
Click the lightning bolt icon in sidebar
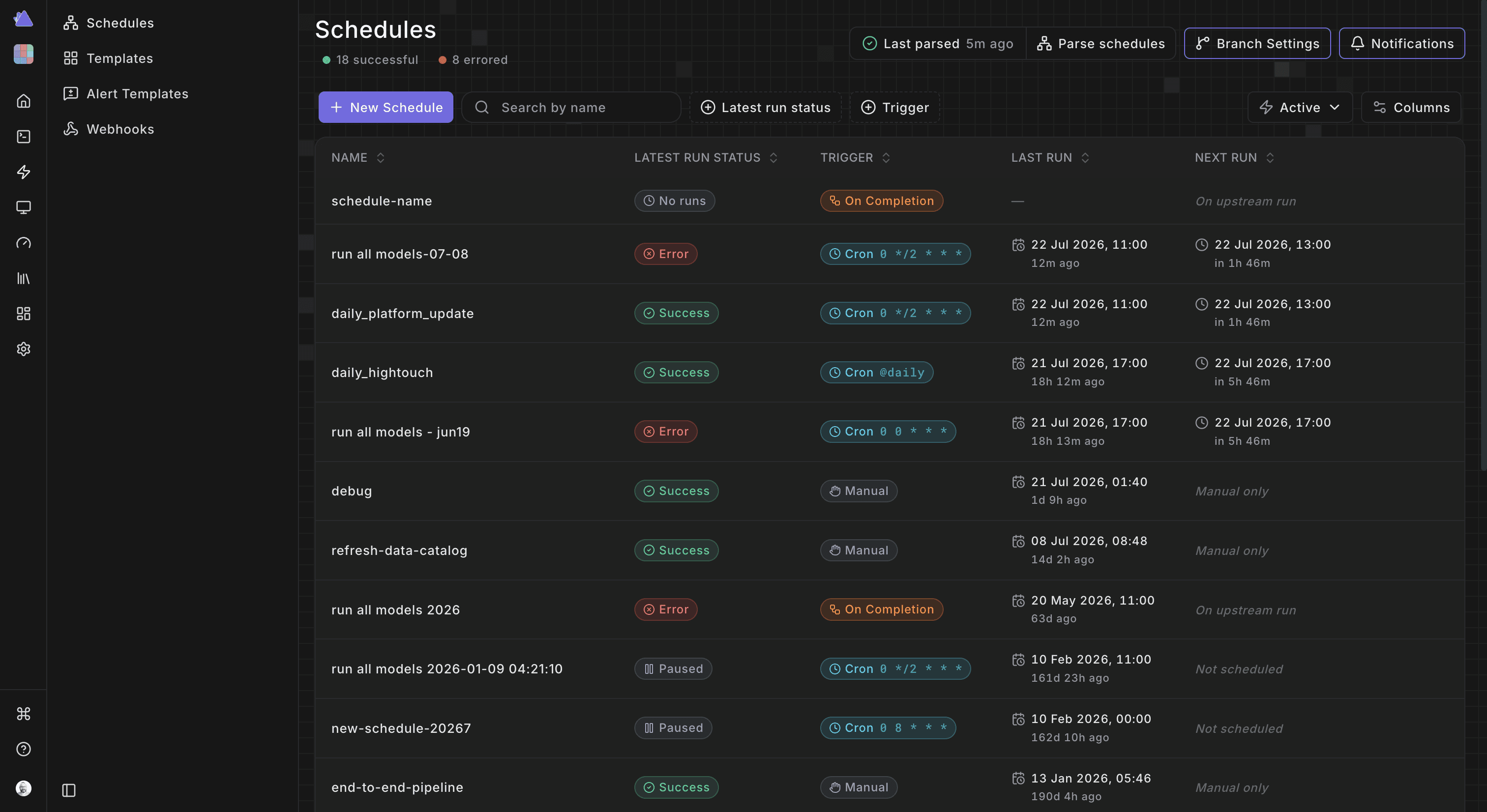[x=23, y=172]
